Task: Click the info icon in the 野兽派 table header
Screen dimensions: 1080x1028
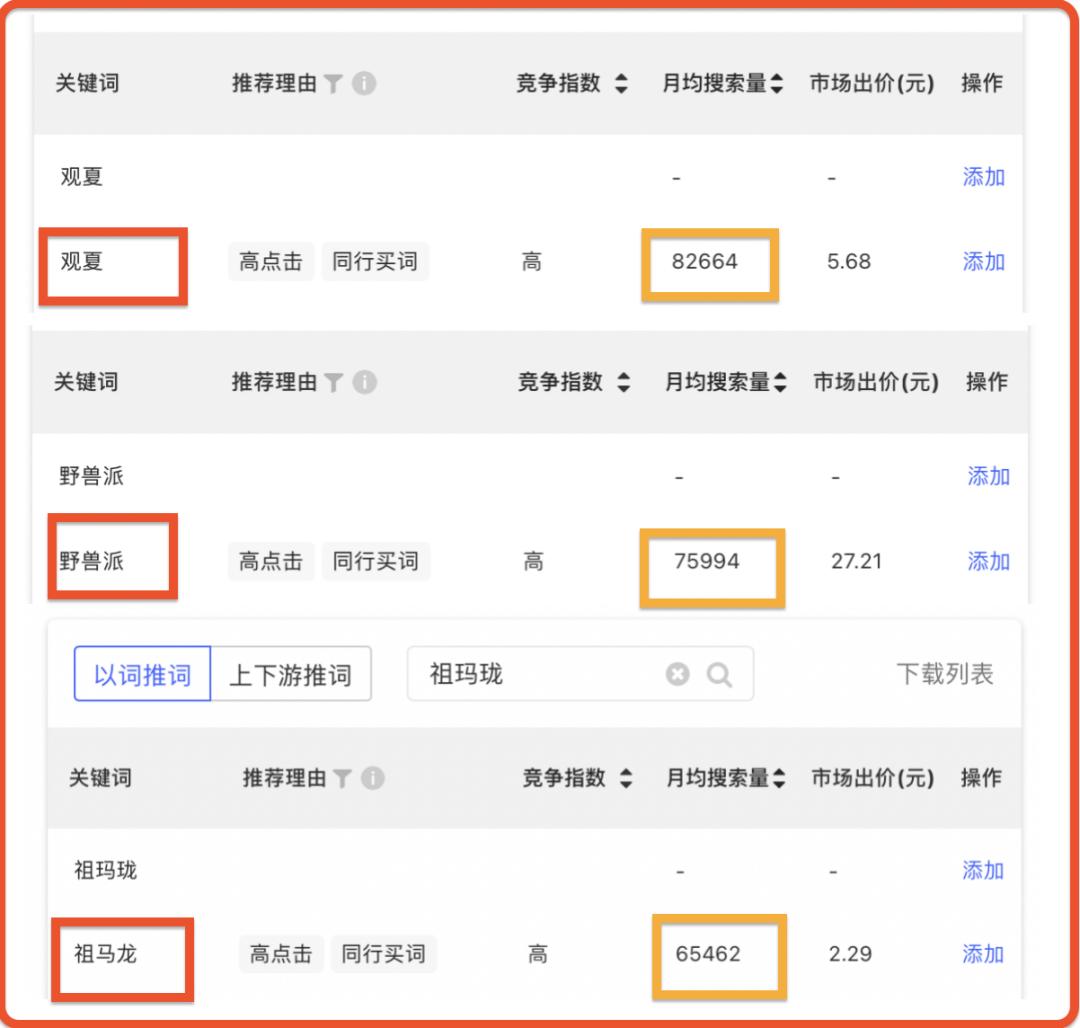Action: pos(365,382)
